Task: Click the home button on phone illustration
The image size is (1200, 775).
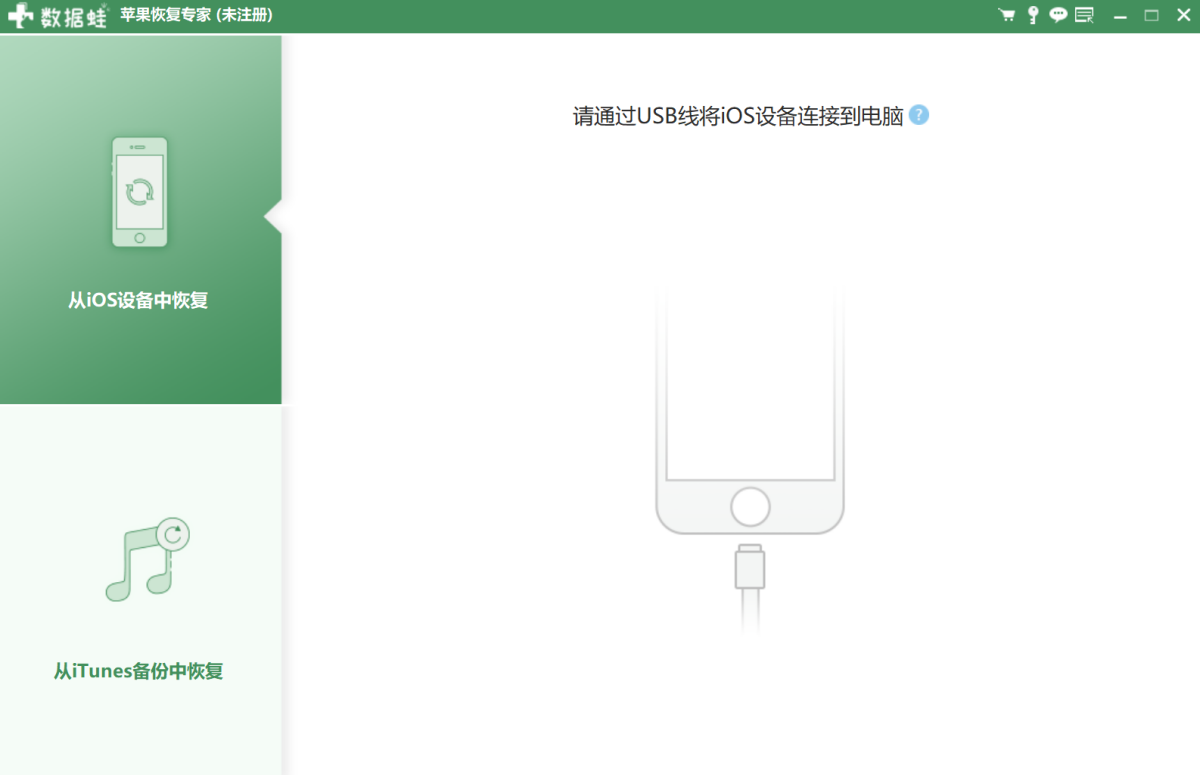Action: (x=750, y=507)
